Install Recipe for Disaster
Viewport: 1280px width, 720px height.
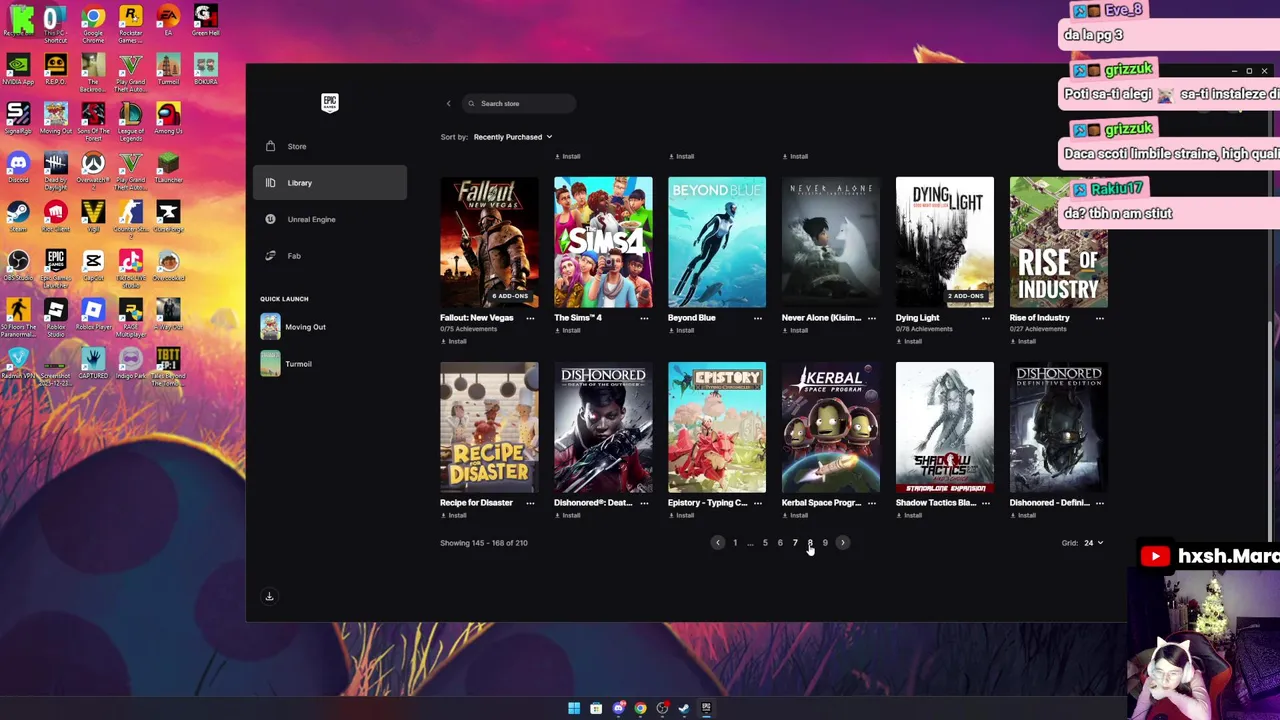point(453,515)
